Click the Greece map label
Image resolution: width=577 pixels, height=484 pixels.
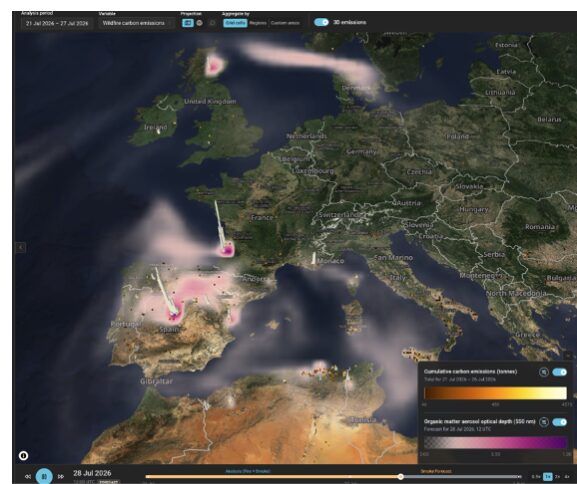[x=527, y=335]
